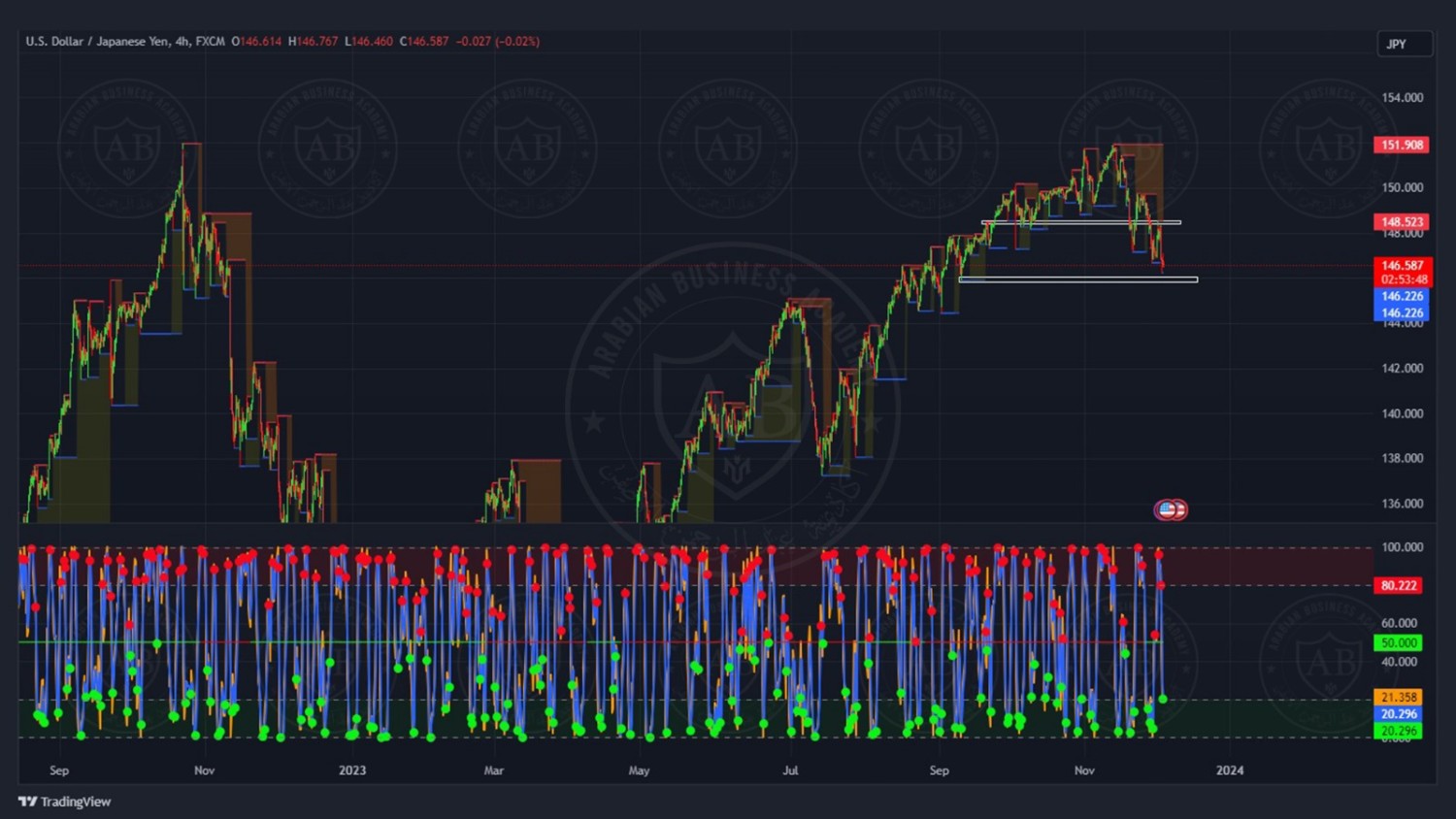Click the 150.000 price axis tick

pyautogui.click(x=1402, y=187)
